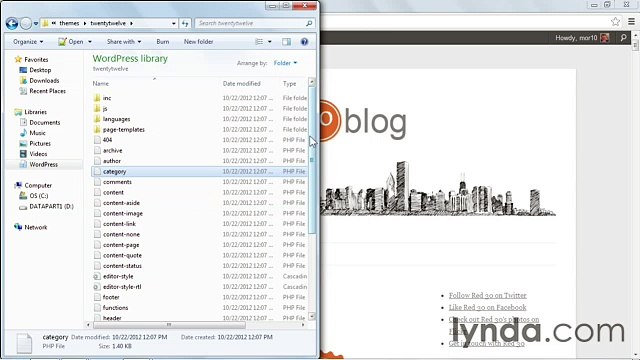Image resolution: width=640 pixels, height=360 pixels.
Task: Select the js folder icon
Action: coord(97,109)
